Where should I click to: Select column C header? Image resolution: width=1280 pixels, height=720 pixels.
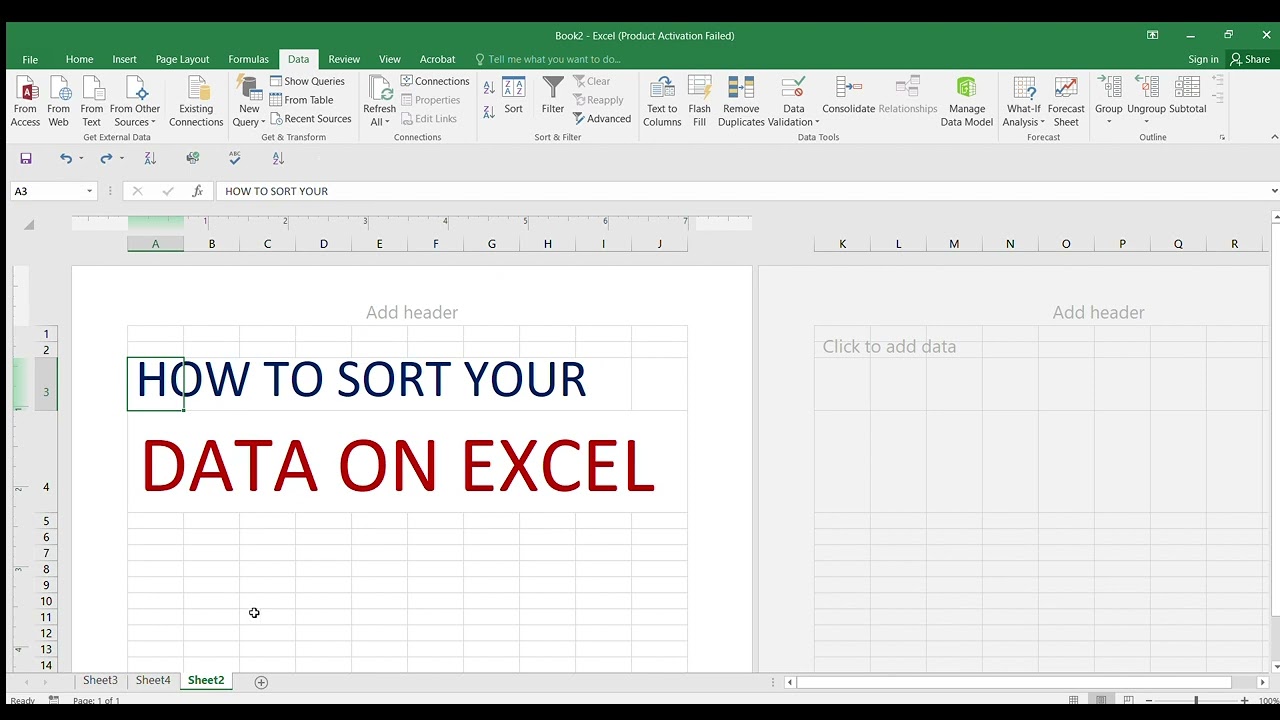pos(267,244)
